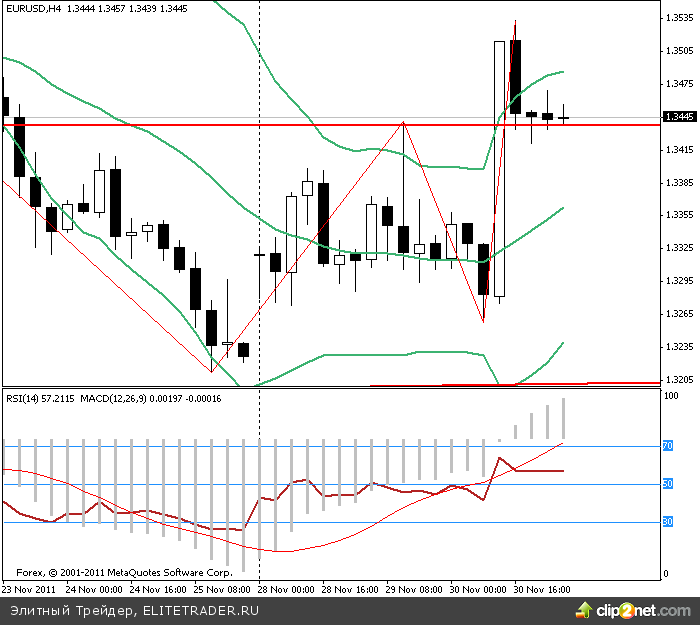Select the 30 Nov 16:00 time label
The height and width of the screenshot is (625, 700).
tap(543, 590)
